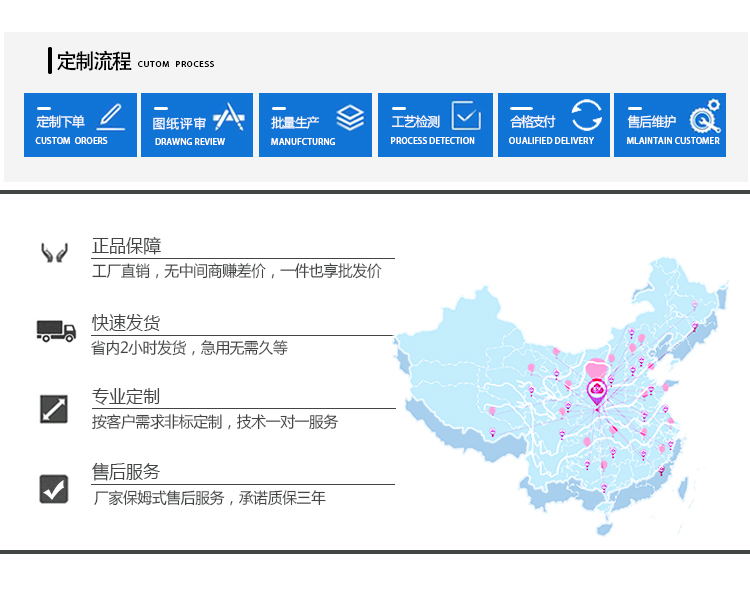Select the 专业定制 heading text
This screenshot has height=606, width=750.
point(126,396)
